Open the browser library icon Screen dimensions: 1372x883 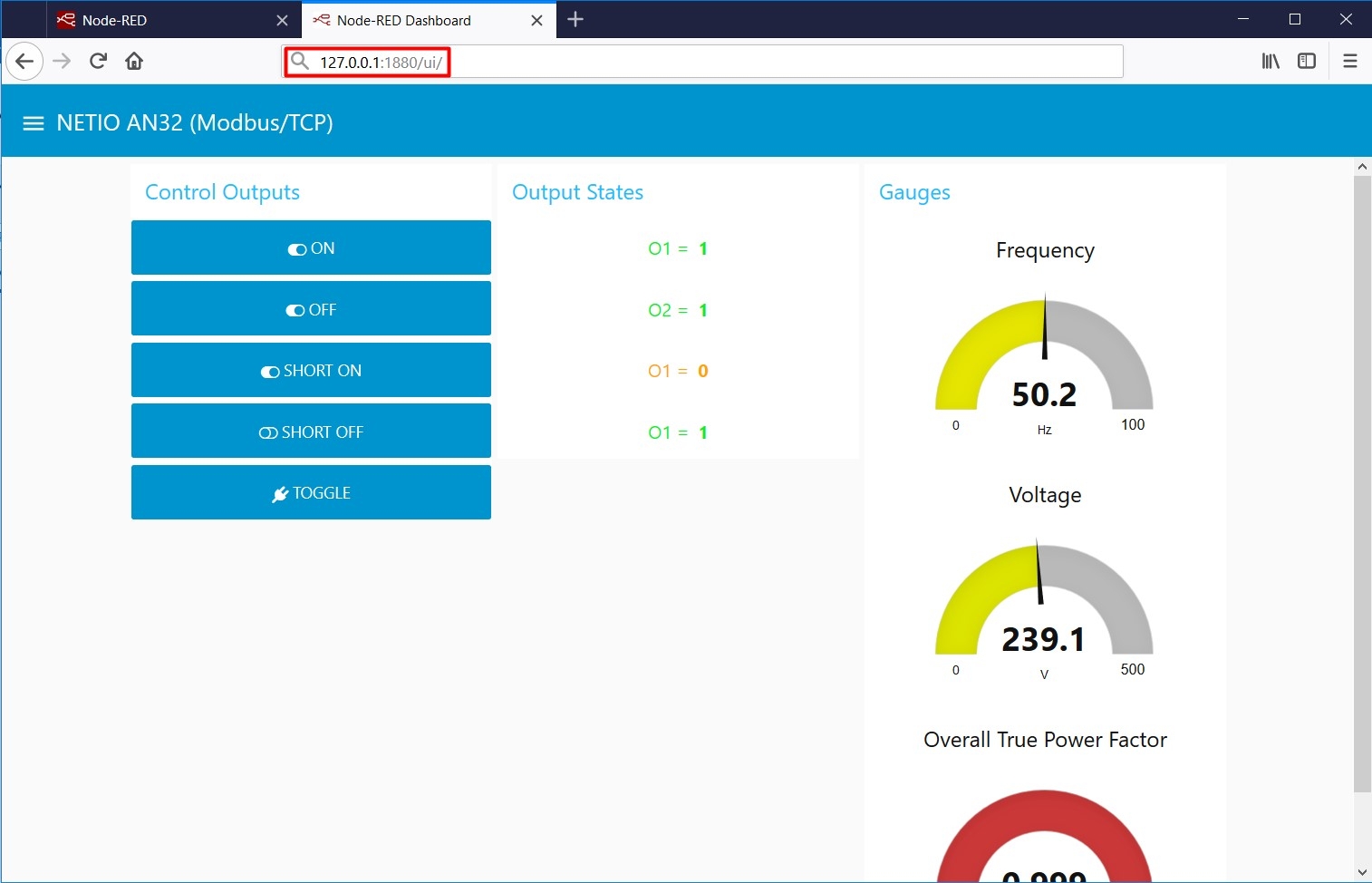point(1271,61)
